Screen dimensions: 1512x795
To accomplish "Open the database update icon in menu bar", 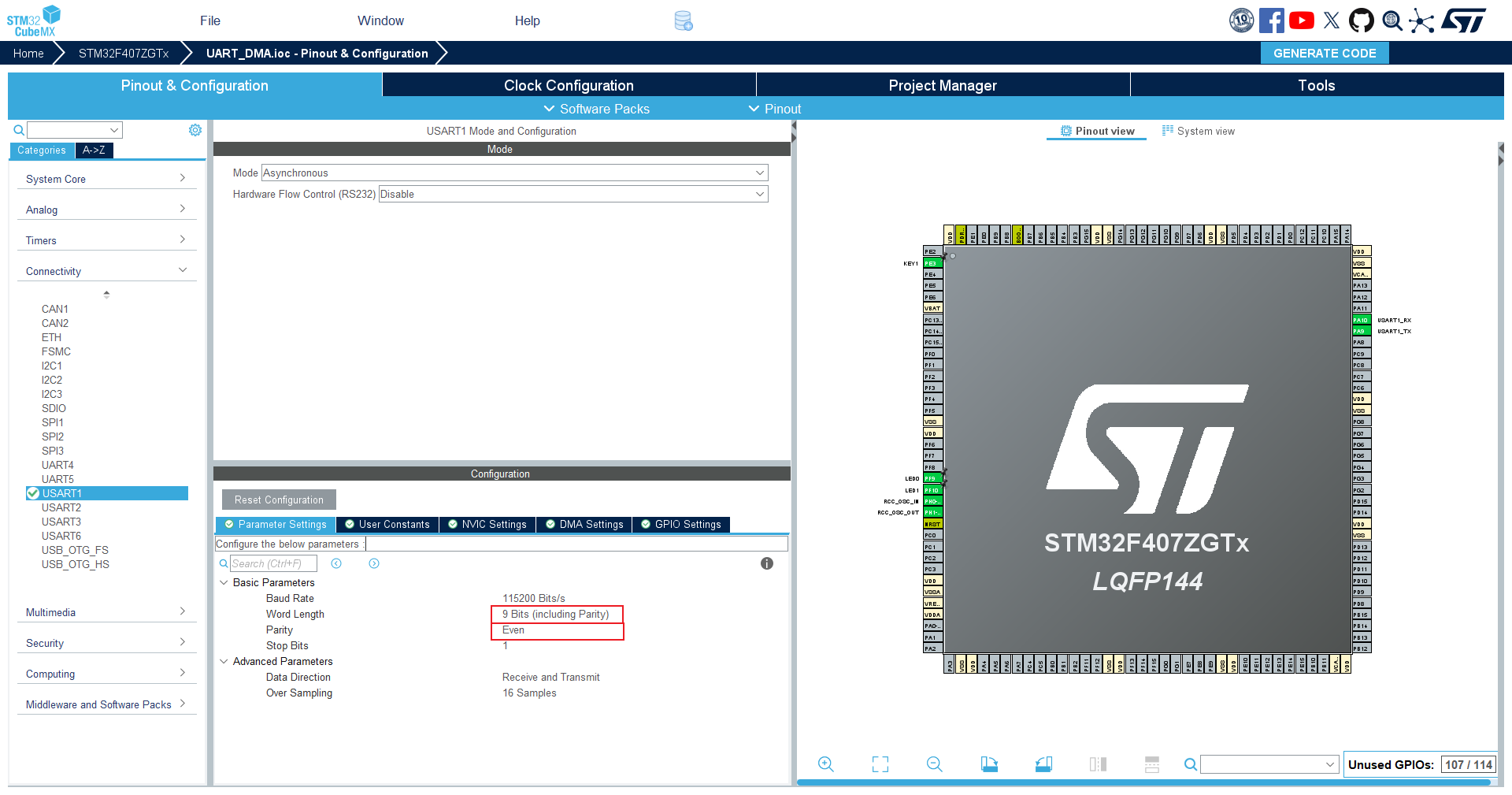I will point(684,21).
